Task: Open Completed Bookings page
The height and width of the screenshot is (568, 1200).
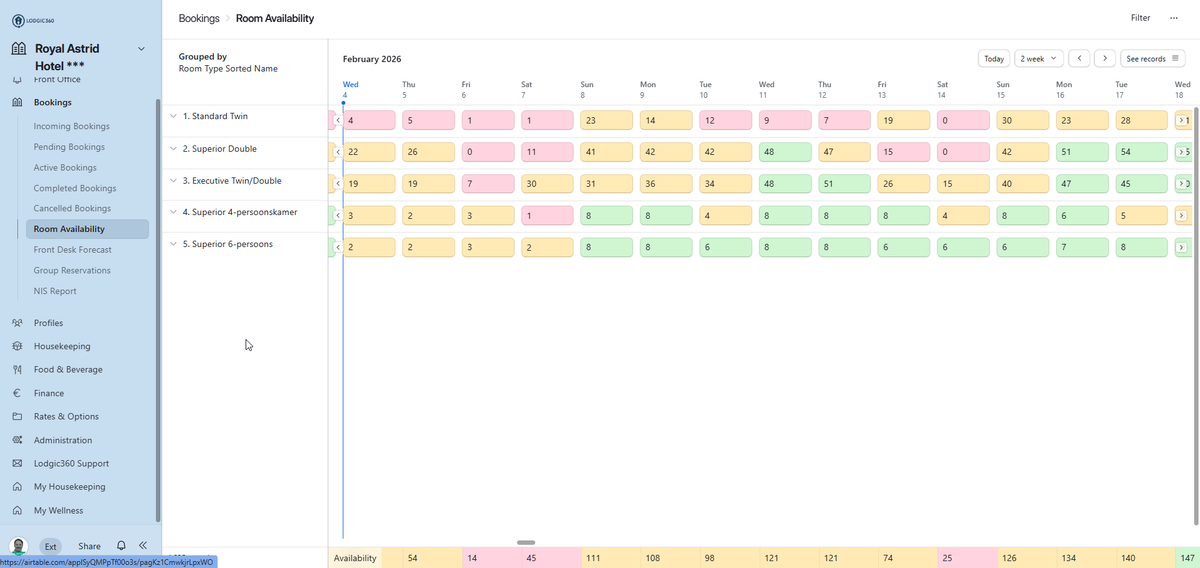Action: tap(75, 188)
